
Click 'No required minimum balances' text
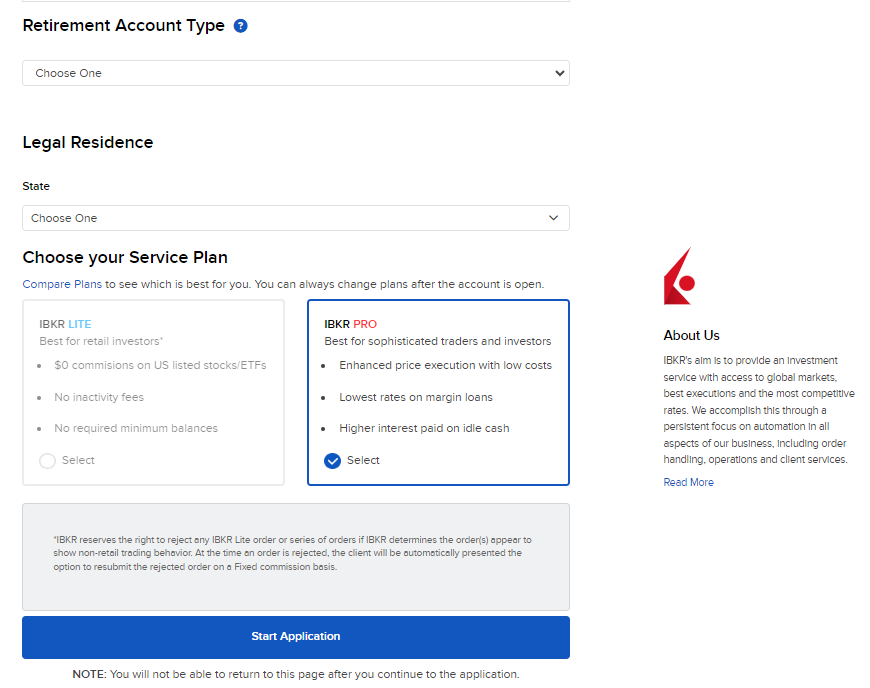tap(136, 428)
